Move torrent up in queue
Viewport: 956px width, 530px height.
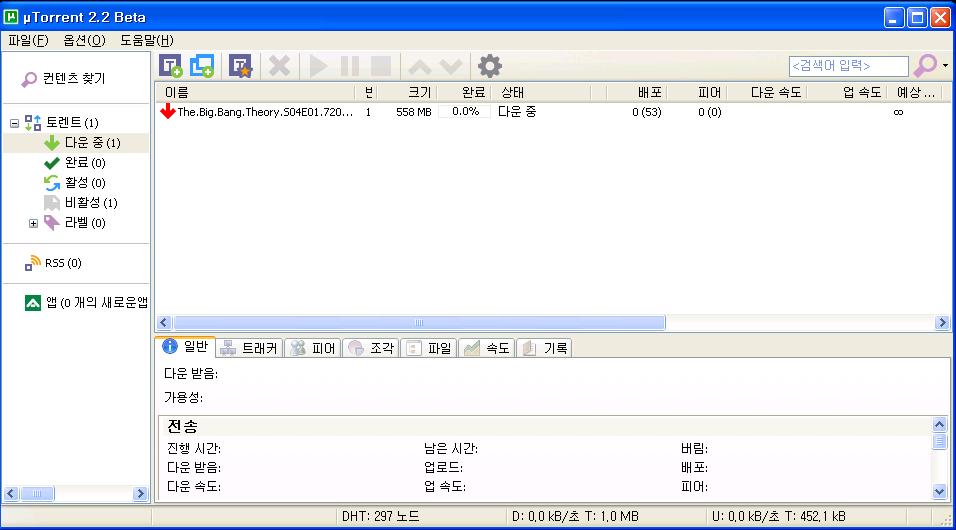click(x=419, y=66)
